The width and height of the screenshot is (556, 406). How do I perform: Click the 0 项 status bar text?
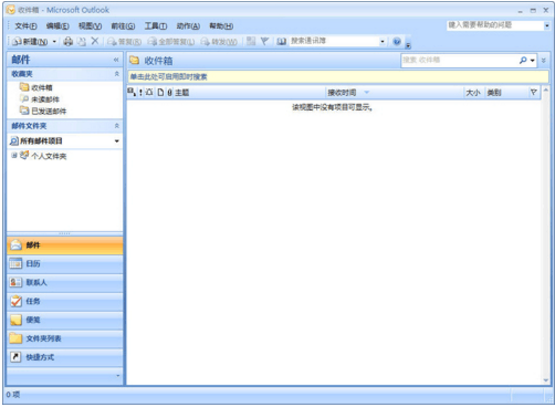(13, 395)
